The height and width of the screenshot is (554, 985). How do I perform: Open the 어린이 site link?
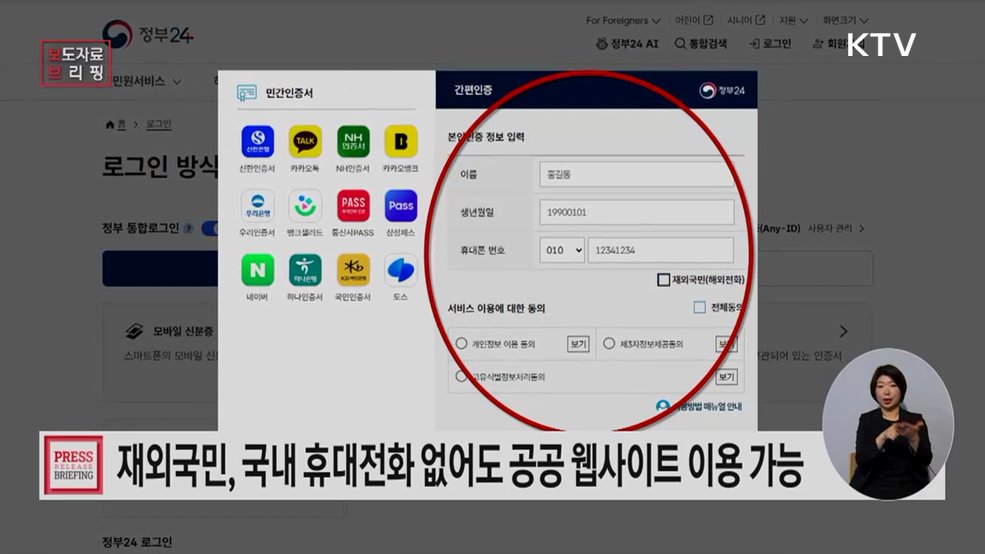tap(694, 20)
